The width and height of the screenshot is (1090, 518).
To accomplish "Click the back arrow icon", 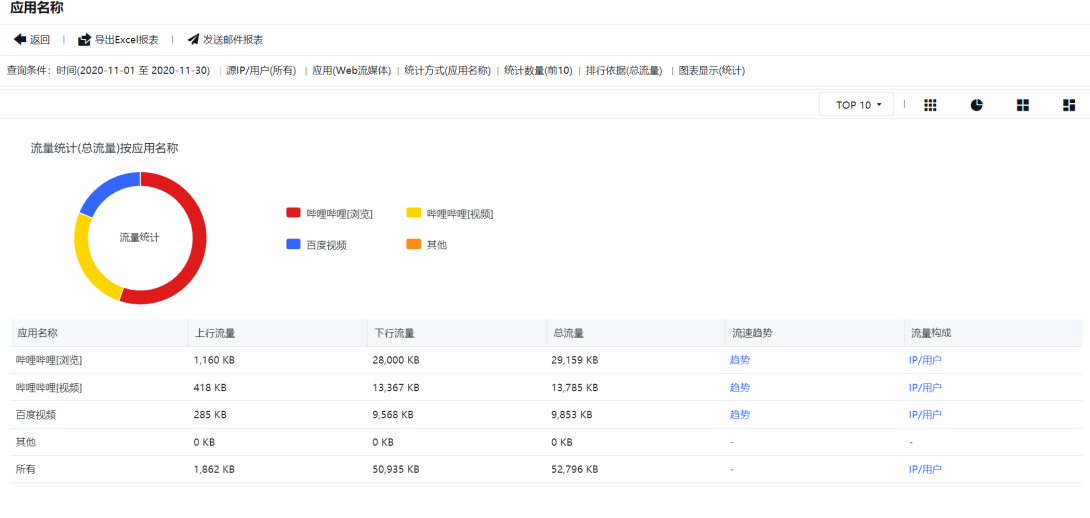I will click(19, 40).
